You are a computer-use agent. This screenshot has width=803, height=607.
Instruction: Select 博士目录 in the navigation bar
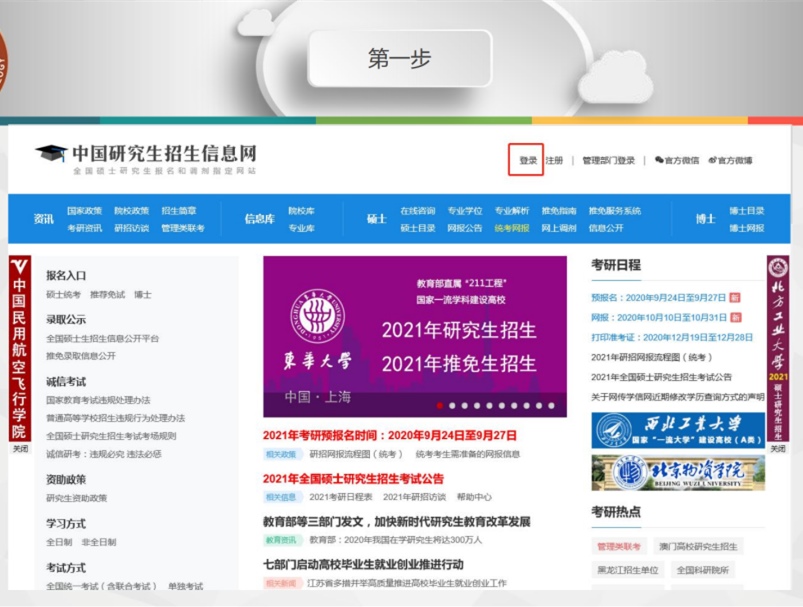click(x=746, y=211)
